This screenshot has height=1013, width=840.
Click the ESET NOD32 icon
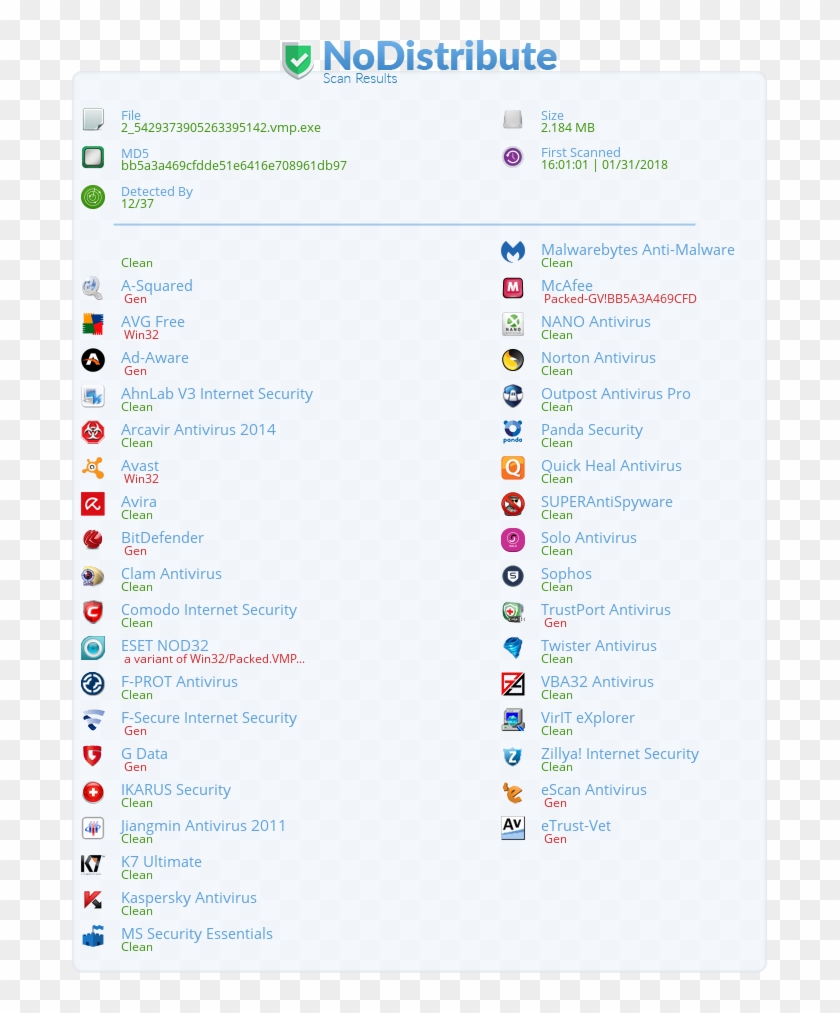click(x=93, y=648)
